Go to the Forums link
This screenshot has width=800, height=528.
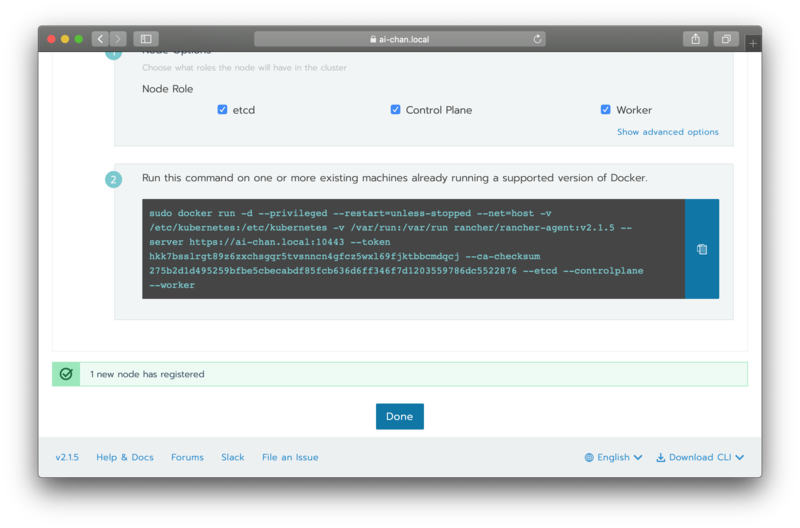coord(187,457)
